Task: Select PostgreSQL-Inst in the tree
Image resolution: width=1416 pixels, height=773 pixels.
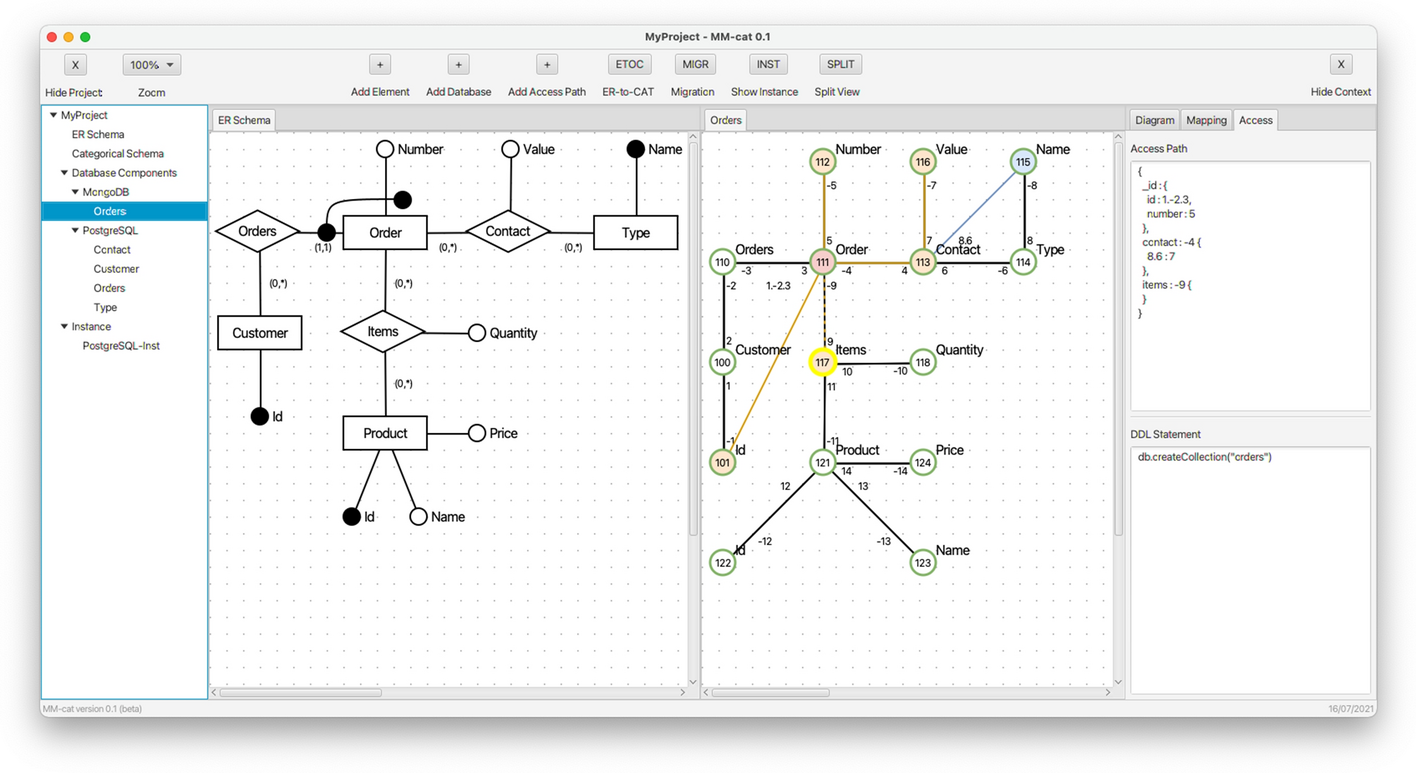Action: click(x=121, y=346)
